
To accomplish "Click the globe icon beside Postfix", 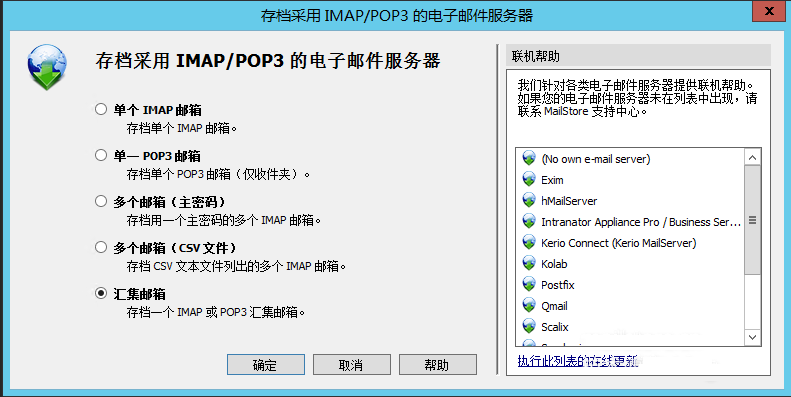I will (x=529, y=285).
